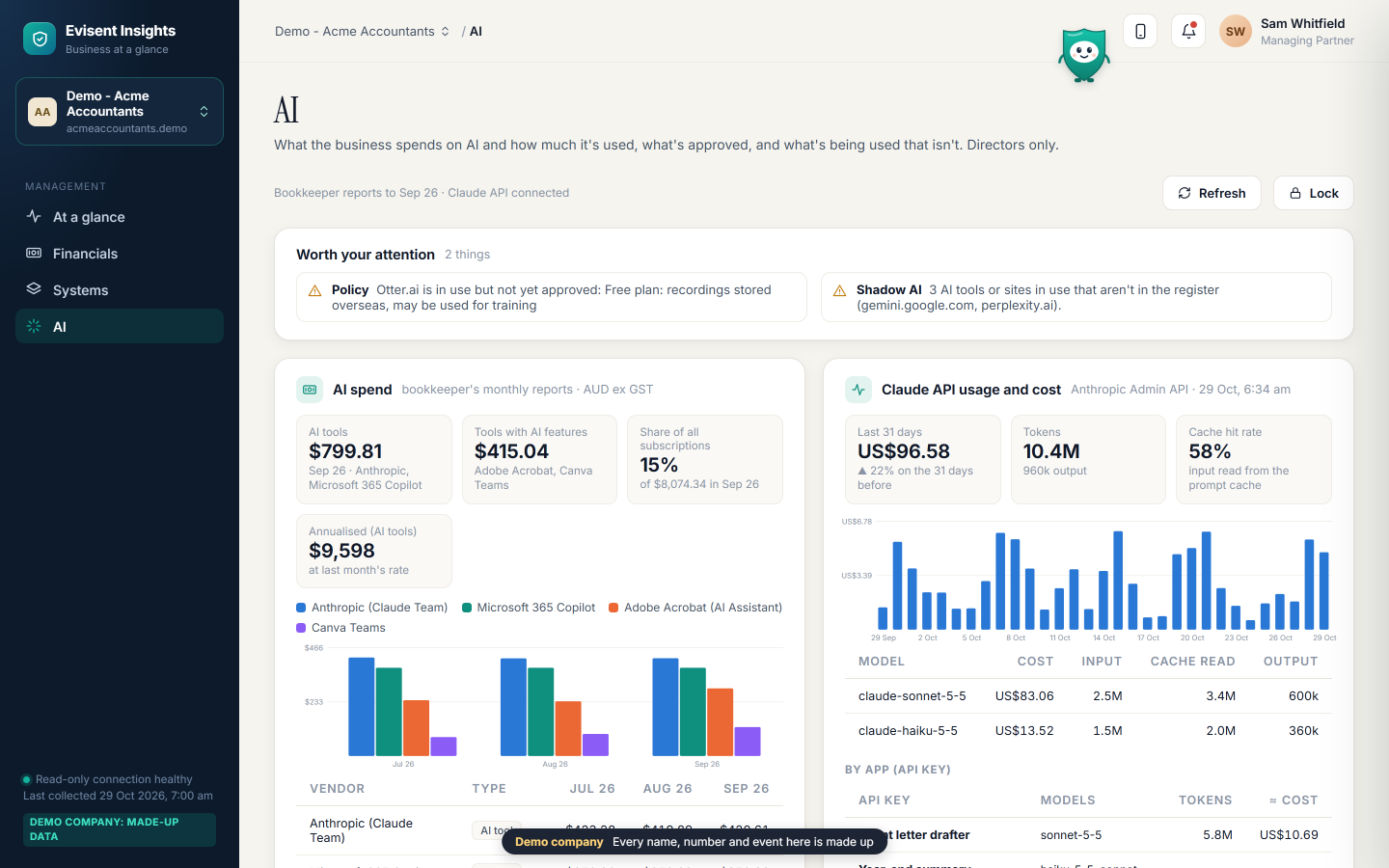Image resolution: width=1389 pixels, height=868 pixels.
Task: Click the SW user avatar
Action: click(1236, 31)
